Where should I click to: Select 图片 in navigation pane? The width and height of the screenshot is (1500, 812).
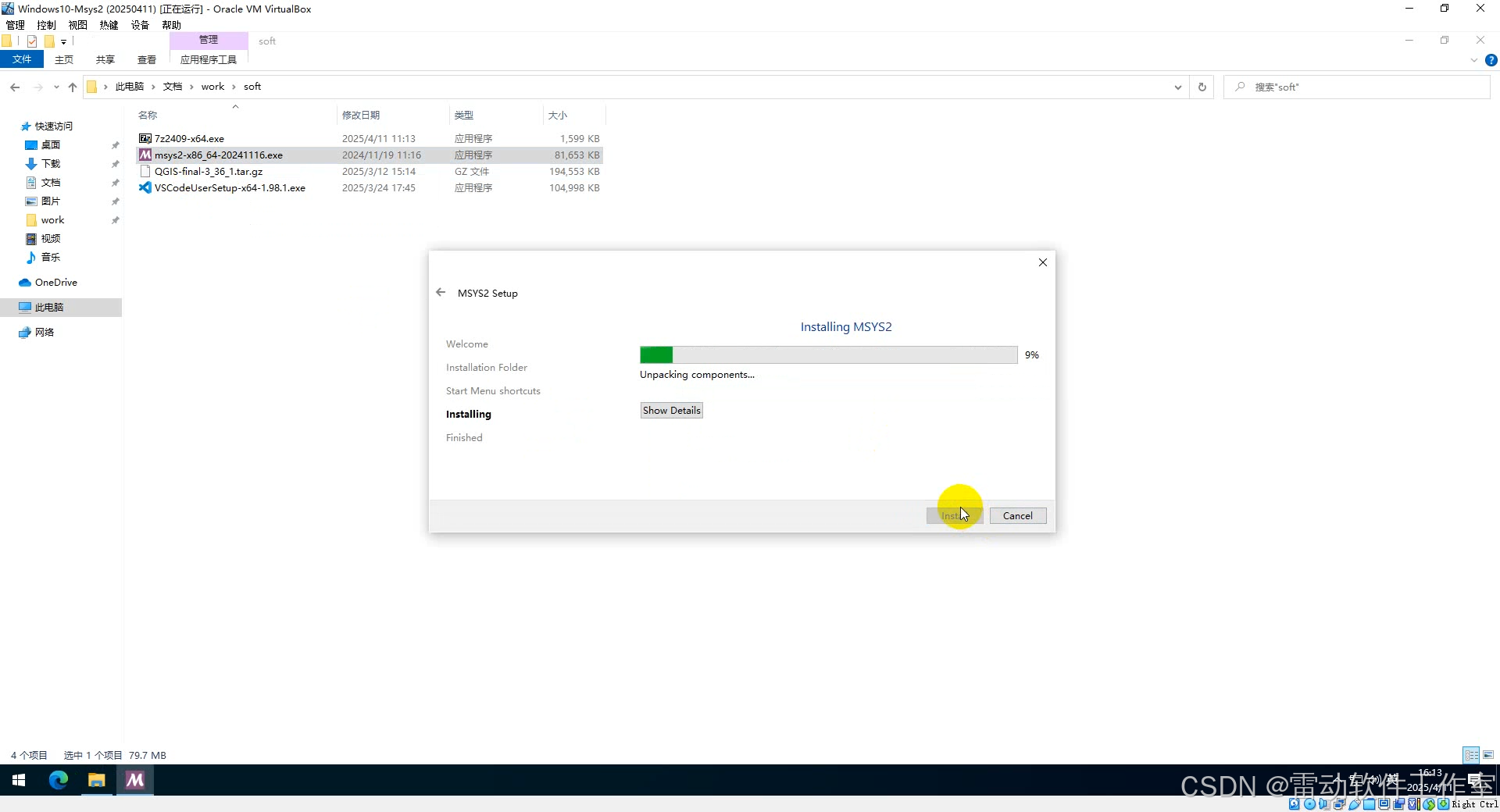51,201
